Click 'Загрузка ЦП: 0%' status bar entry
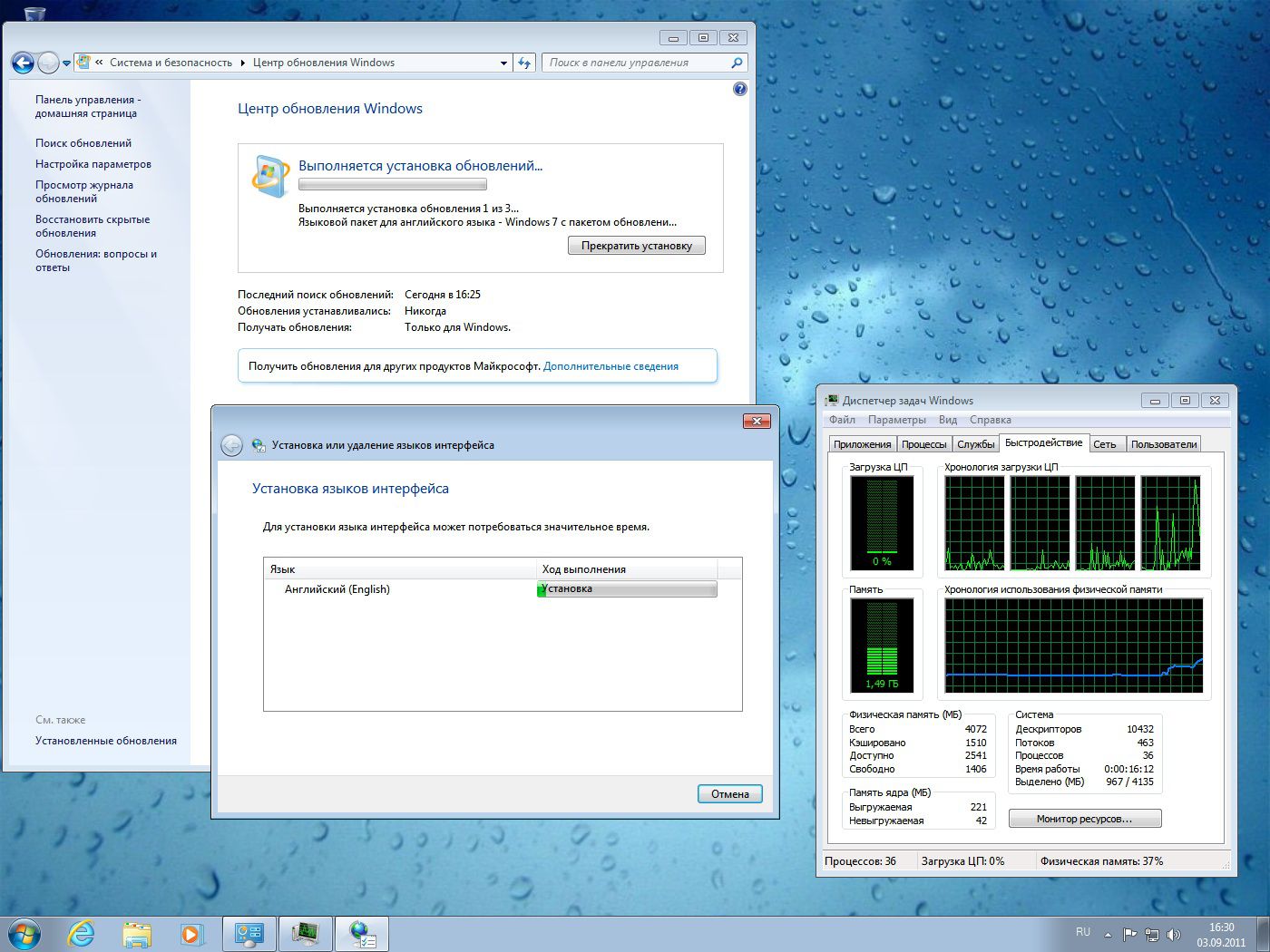Viewport: 1270px width, 952px height. coord(962,861)
